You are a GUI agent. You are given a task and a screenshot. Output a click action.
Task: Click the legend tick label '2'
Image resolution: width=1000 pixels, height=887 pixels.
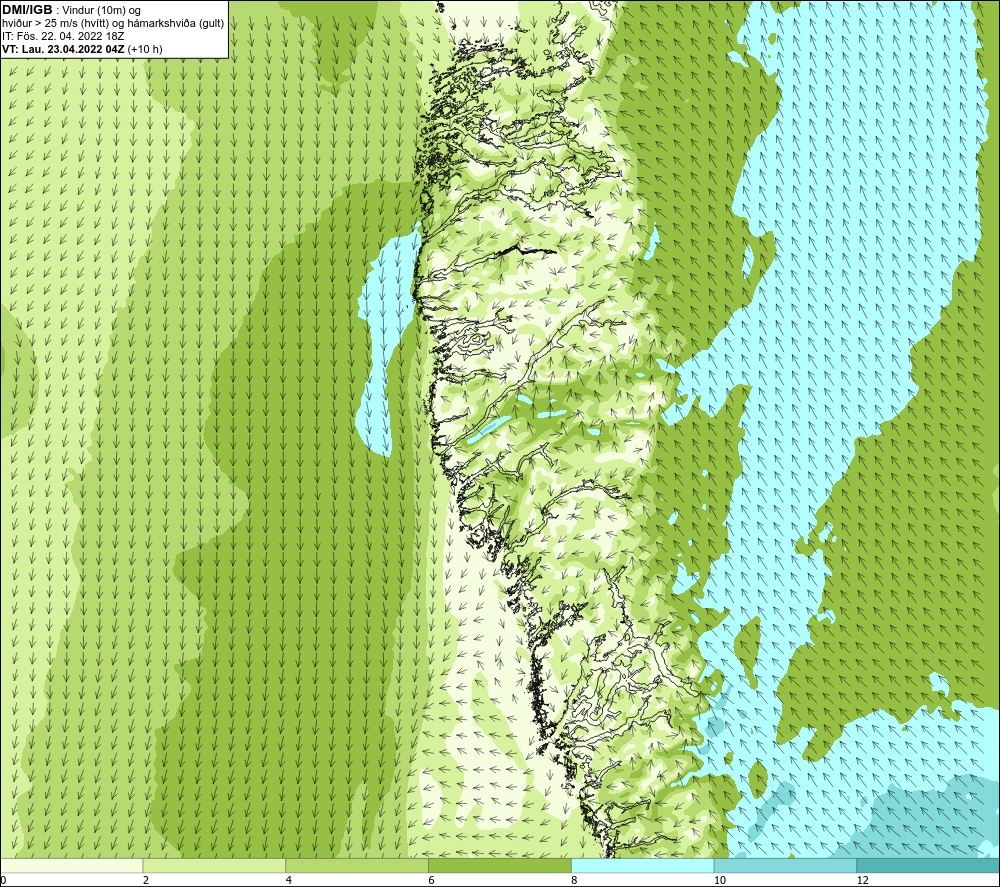(x=146, y=881)
